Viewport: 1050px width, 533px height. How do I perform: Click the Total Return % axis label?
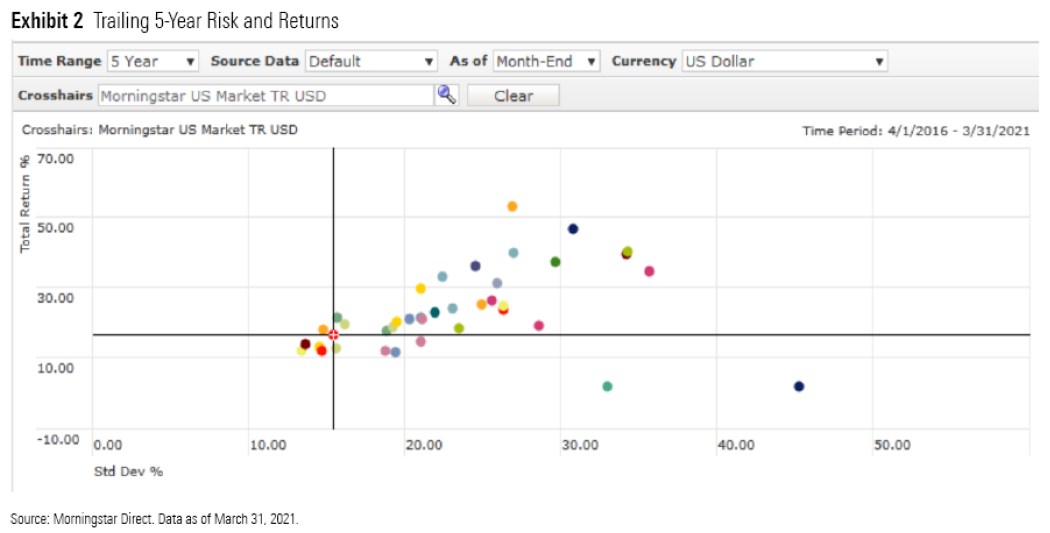click(x=27, y=203)
